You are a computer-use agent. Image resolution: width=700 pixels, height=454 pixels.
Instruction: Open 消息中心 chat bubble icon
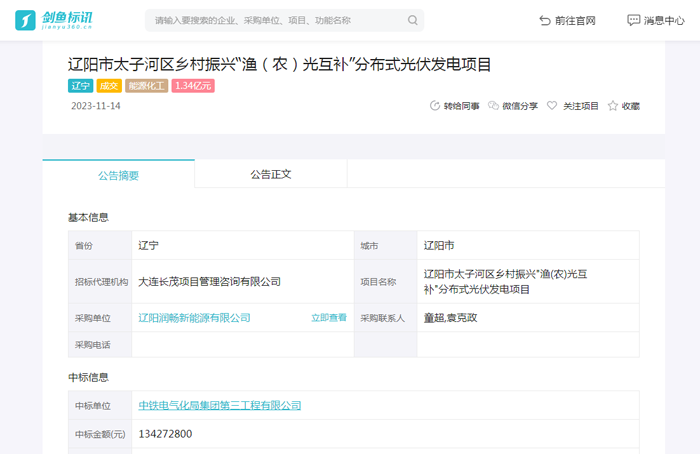[x=633, y=20]
